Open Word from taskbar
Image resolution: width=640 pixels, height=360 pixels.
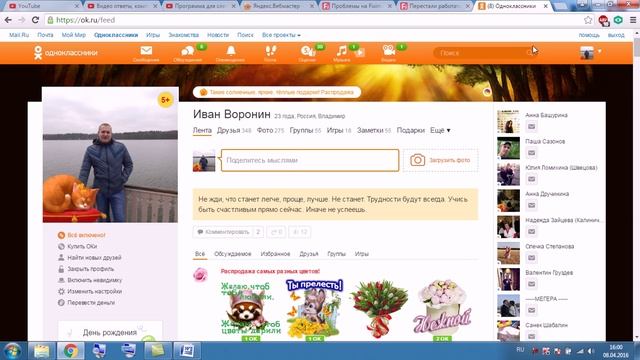click(x=187, y=351)
